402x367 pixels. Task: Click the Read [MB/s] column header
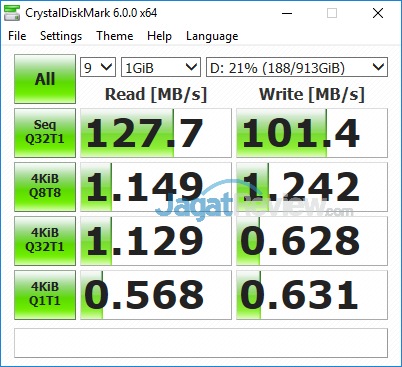[x=156, y=94]
